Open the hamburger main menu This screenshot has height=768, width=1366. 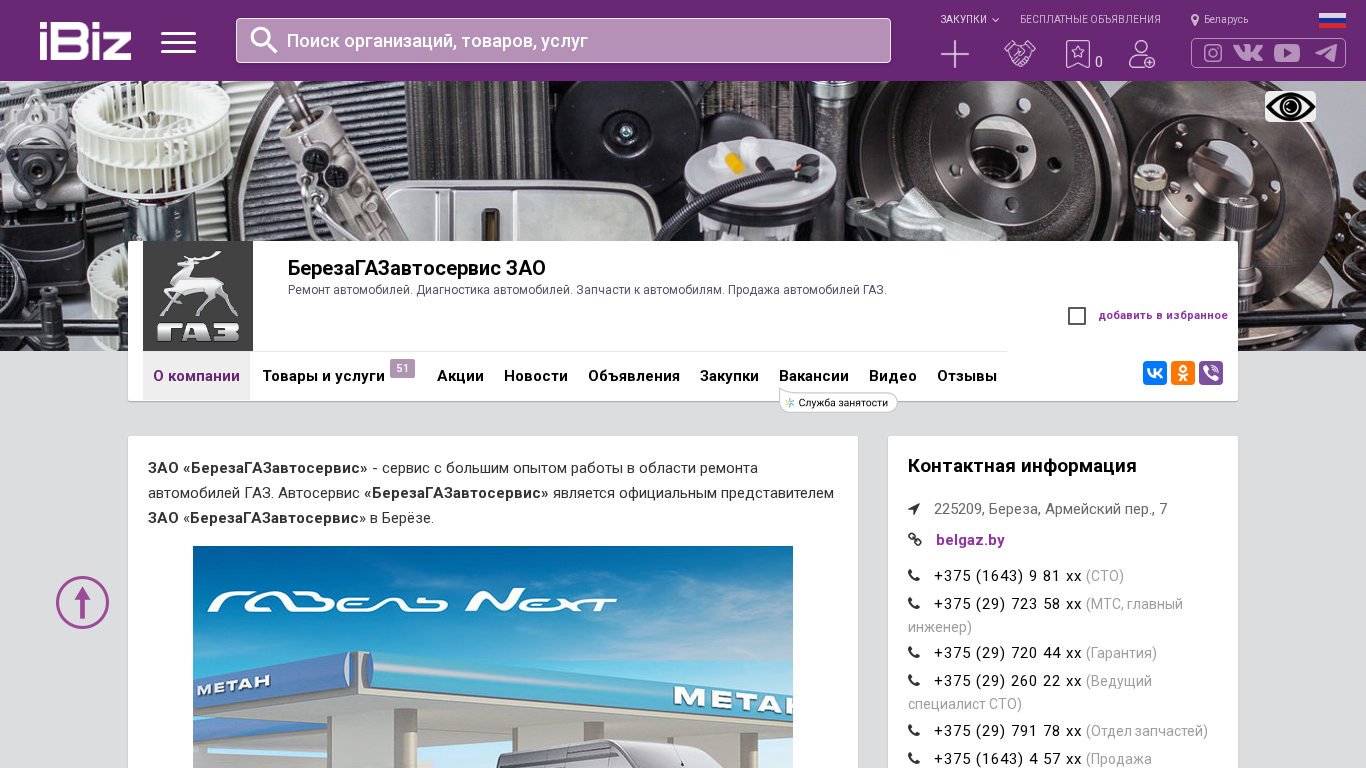point(178,42)
